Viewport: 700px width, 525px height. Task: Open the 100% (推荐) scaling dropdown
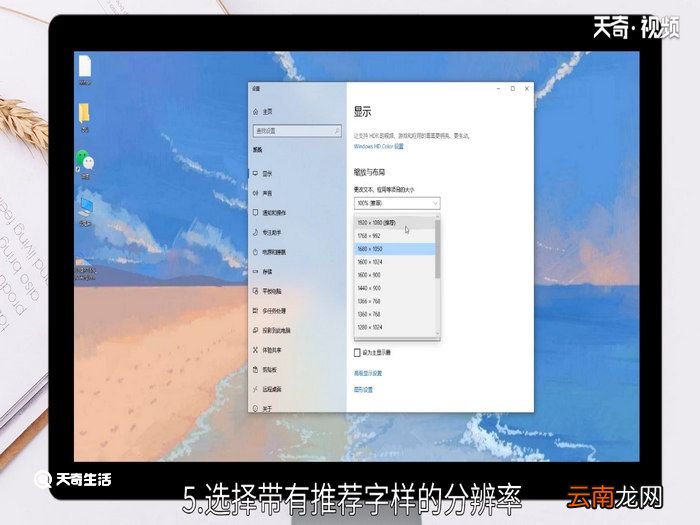tap(397, 203)
